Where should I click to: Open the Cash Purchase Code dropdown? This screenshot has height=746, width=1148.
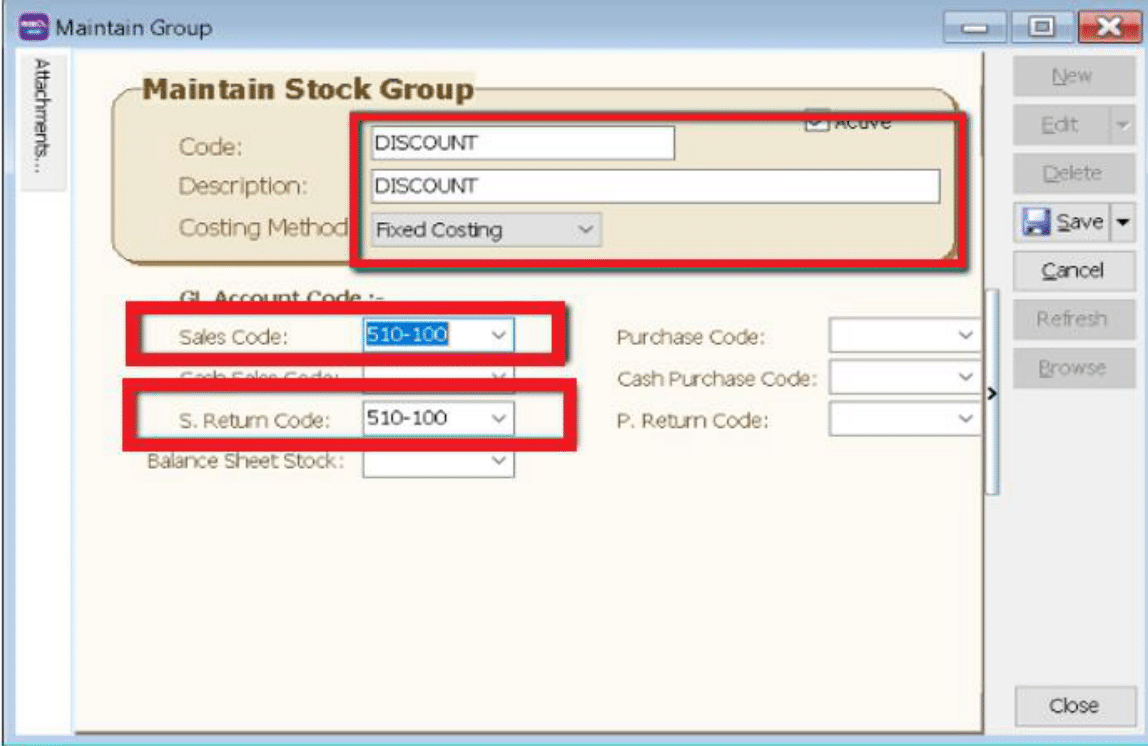click(x=965, y=378)
